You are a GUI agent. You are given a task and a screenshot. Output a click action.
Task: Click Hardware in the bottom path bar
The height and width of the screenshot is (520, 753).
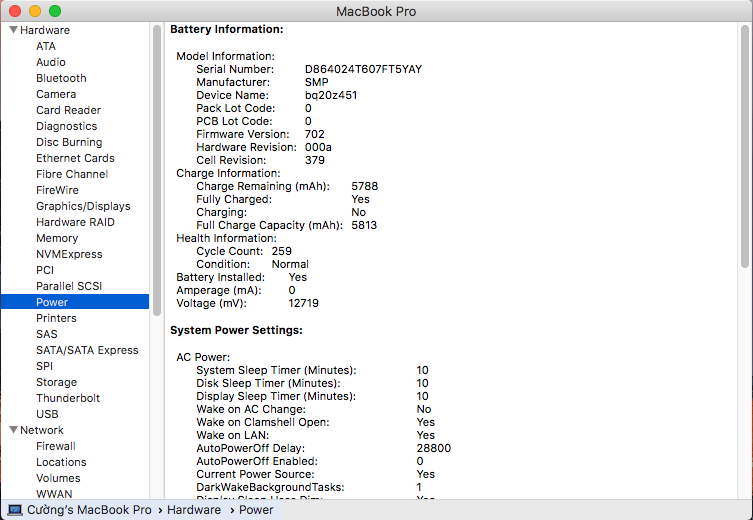click(194, 510)
